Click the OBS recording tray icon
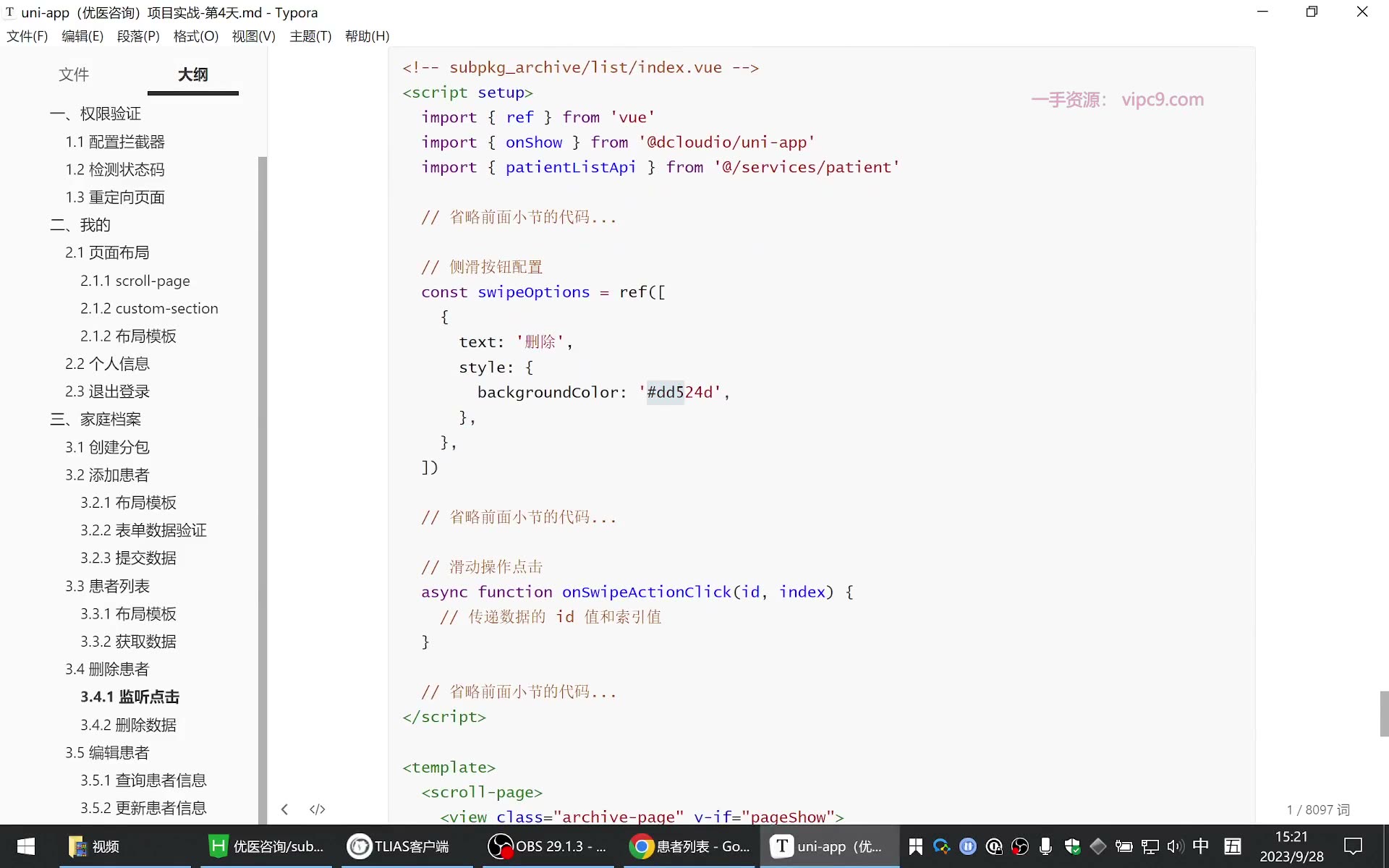Viewport: 1389px width, 868px height. (1020, 846)
